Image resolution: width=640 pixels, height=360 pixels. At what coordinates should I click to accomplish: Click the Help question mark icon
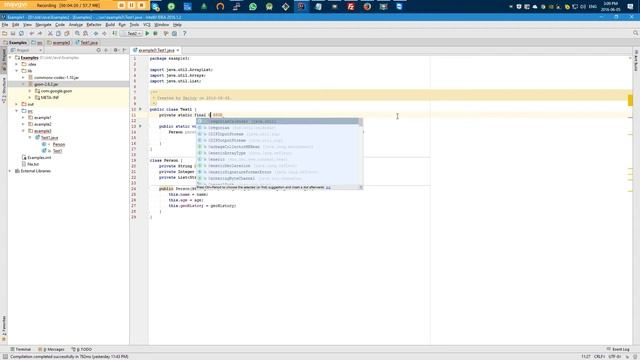[x=184, y=33]
